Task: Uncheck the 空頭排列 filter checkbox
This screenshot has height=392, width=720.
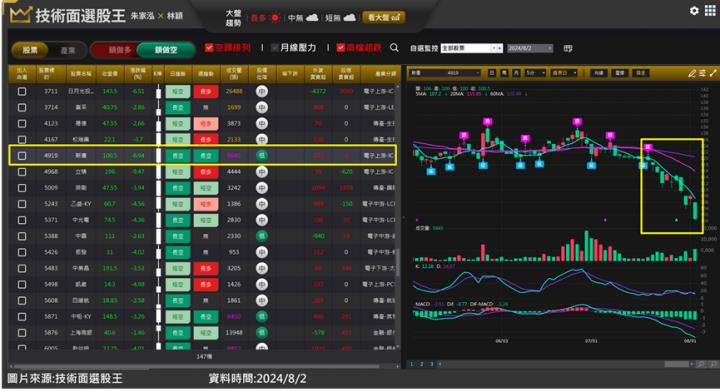Action: point(209,47)
